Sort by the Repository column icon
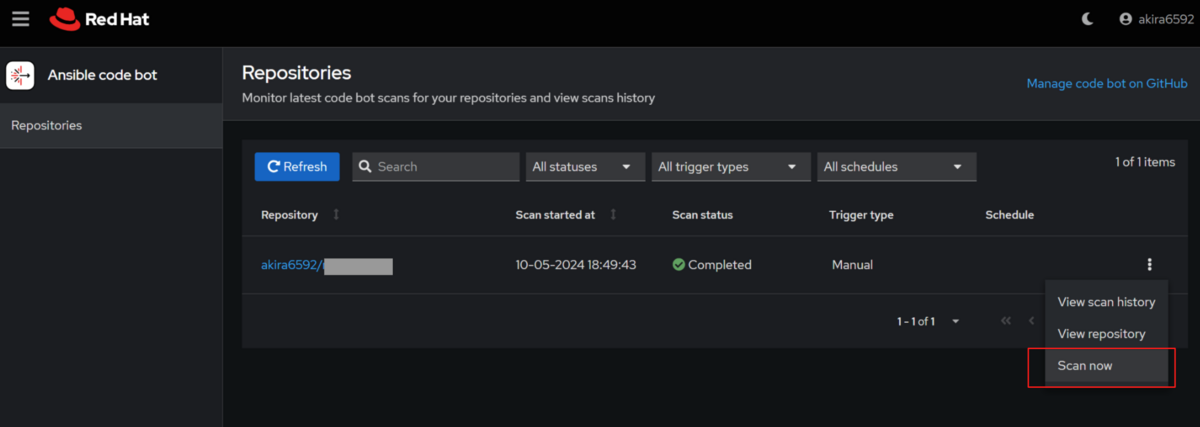 click(336, 215)
